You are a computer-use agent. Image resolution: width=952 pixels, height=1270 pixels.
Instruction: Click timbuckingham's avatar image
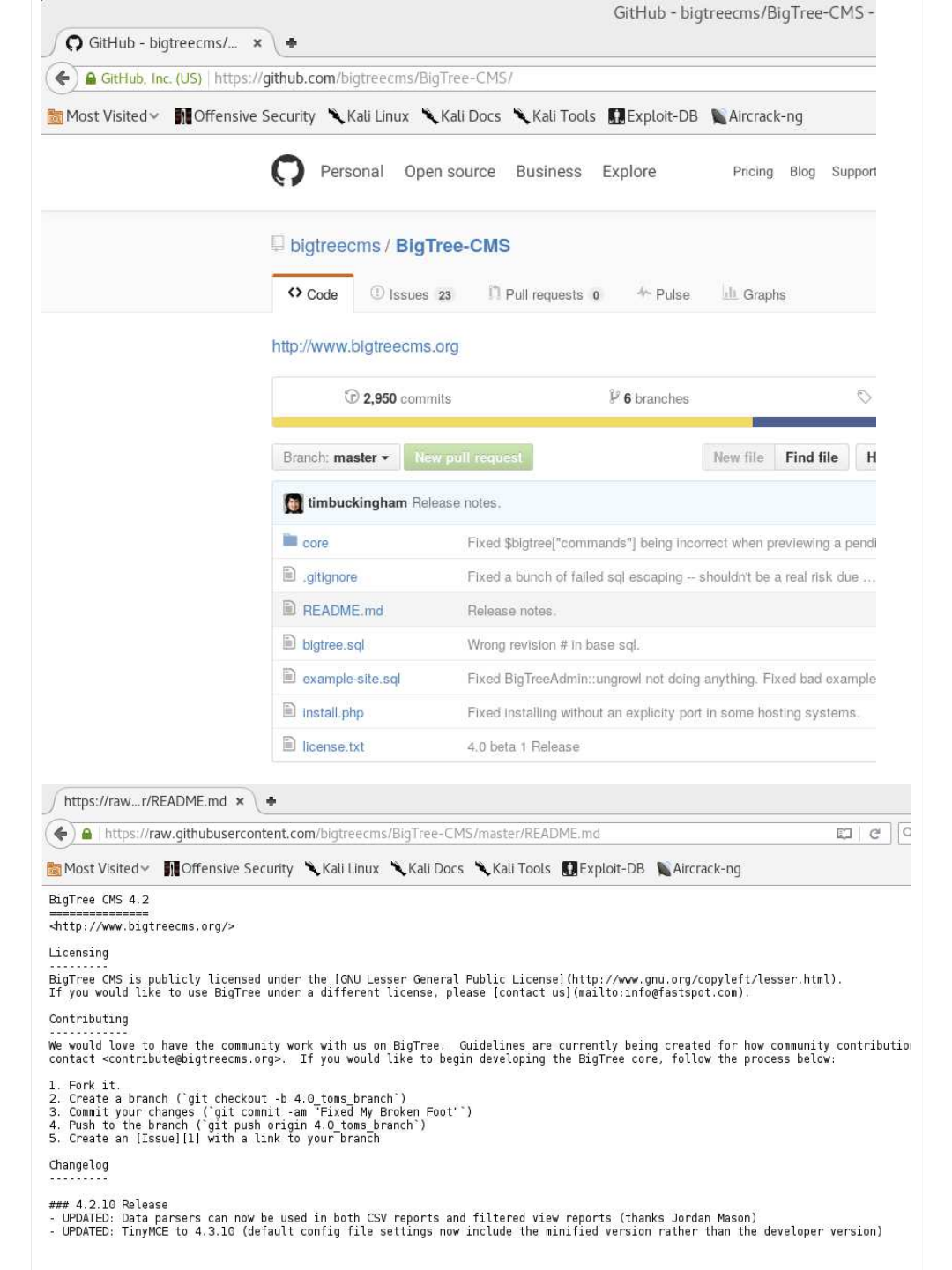293,503
